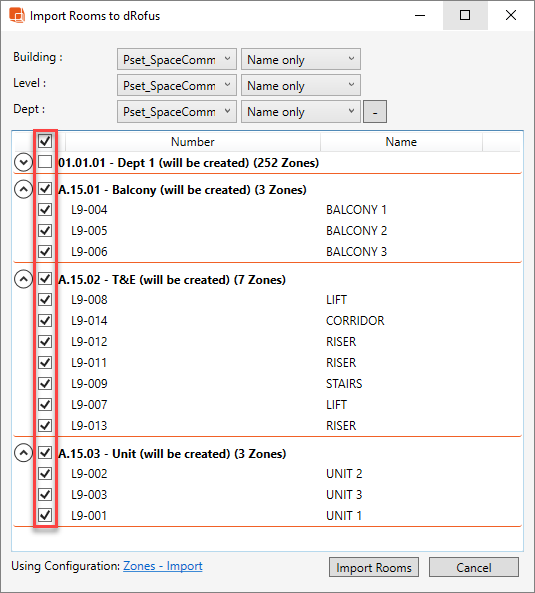Collapse the A.15.01 Balcony group
Image resolution: width=535 pixels, height=593 pixels.
[x=23, y=189]
